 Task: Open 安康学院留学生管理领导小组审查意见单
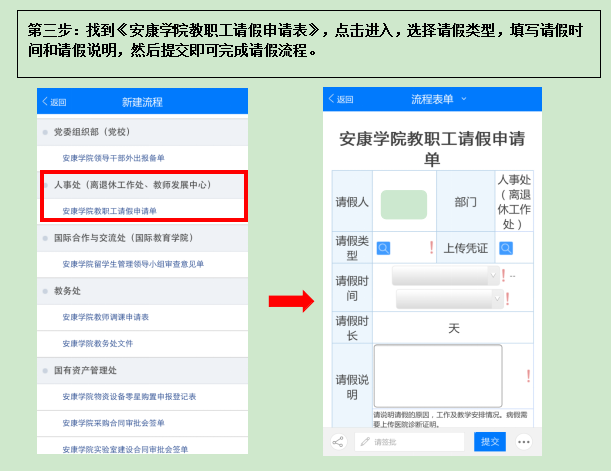(x=132, y=264)
